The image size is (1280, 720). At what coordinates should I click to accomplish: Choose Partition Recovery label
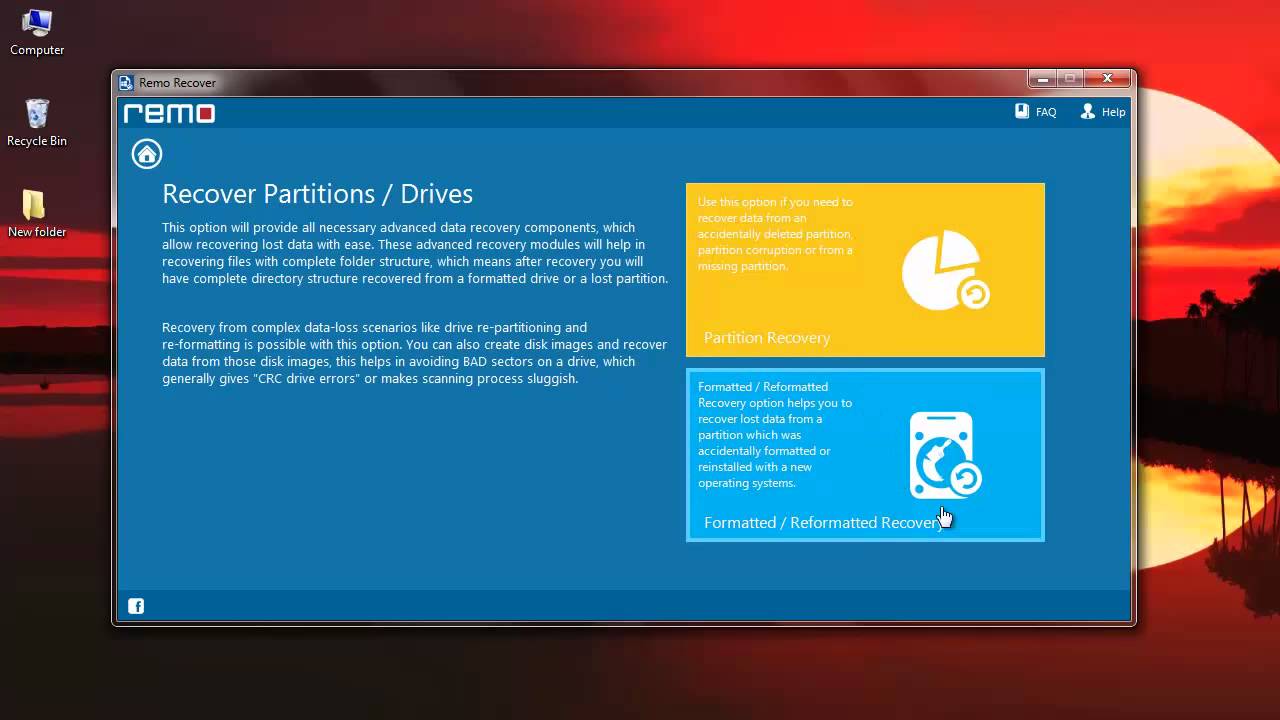point(767,338)
